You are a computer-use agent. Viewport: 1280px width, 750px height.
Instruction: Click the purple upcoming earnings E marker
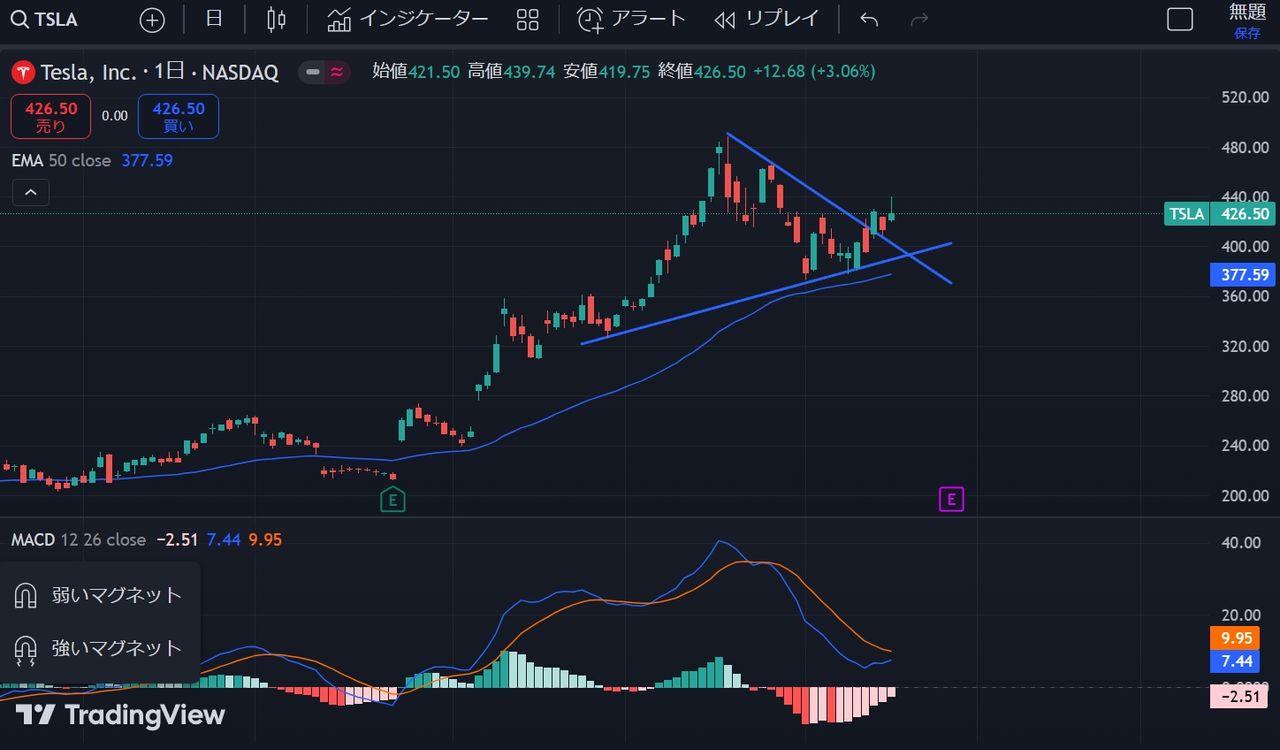951,499
